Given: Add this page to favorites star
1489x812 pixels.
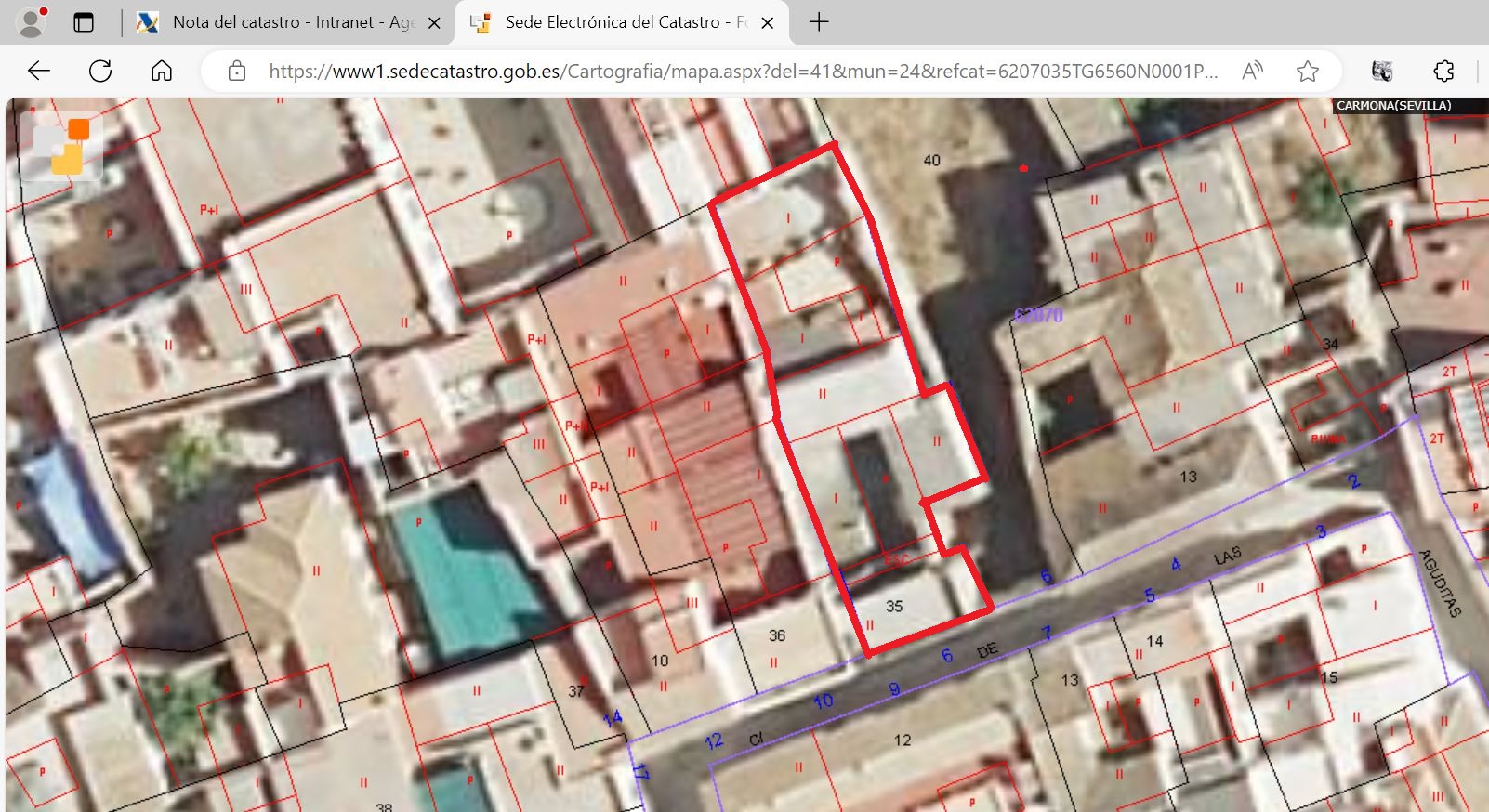Looking at the screenshot, I should 1308,71.
